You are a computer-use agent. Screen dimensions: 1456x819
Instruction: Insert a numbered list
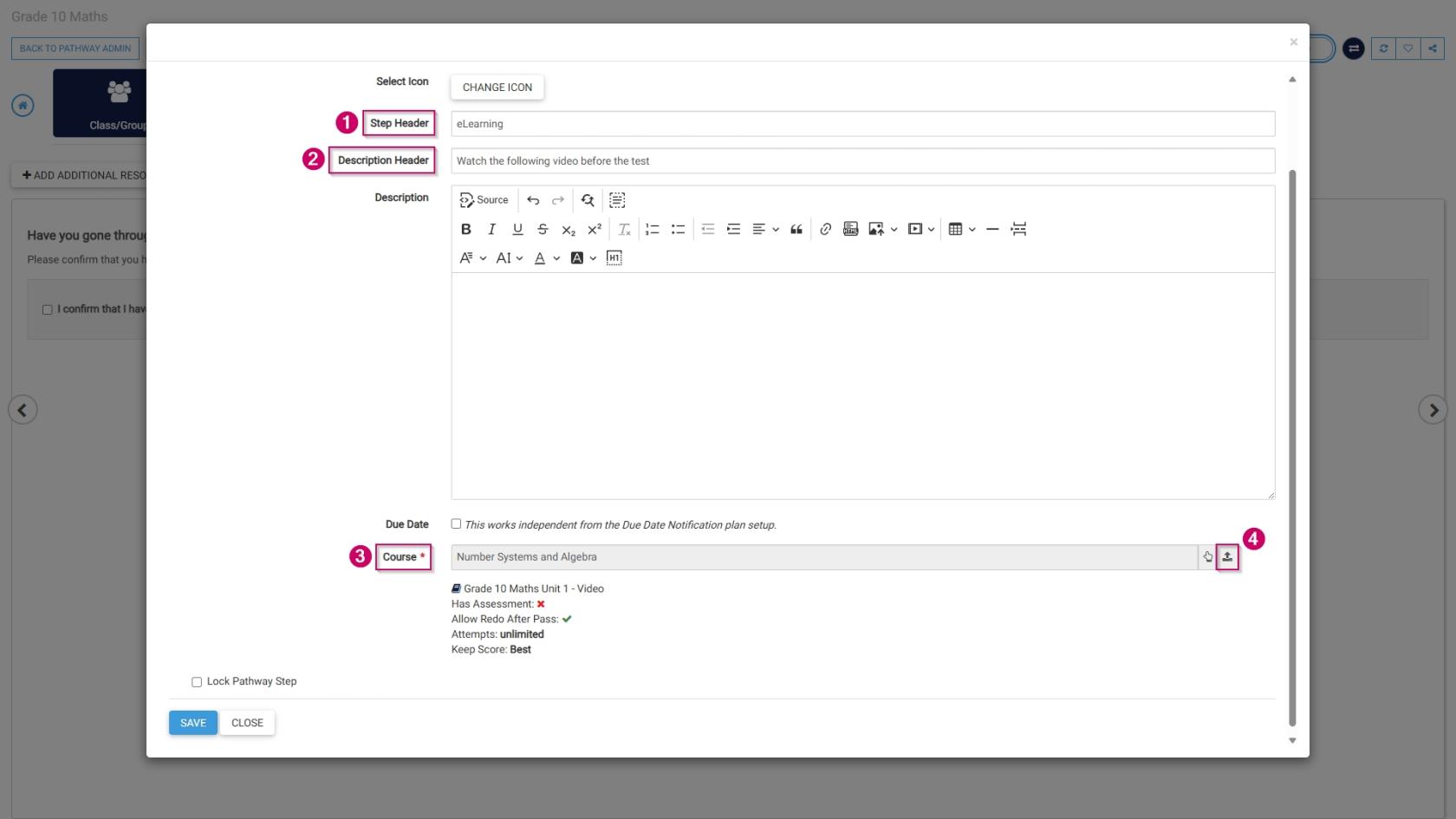point(653,230)
